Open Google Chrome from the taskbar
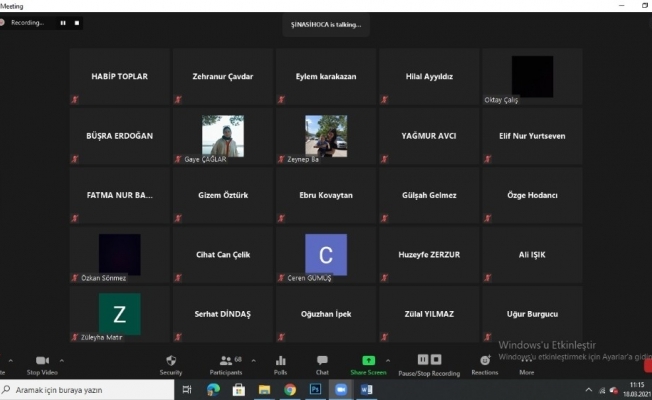The width and height of the screenshot is (652, 400). pyautogui.click(x=290, y=389)
